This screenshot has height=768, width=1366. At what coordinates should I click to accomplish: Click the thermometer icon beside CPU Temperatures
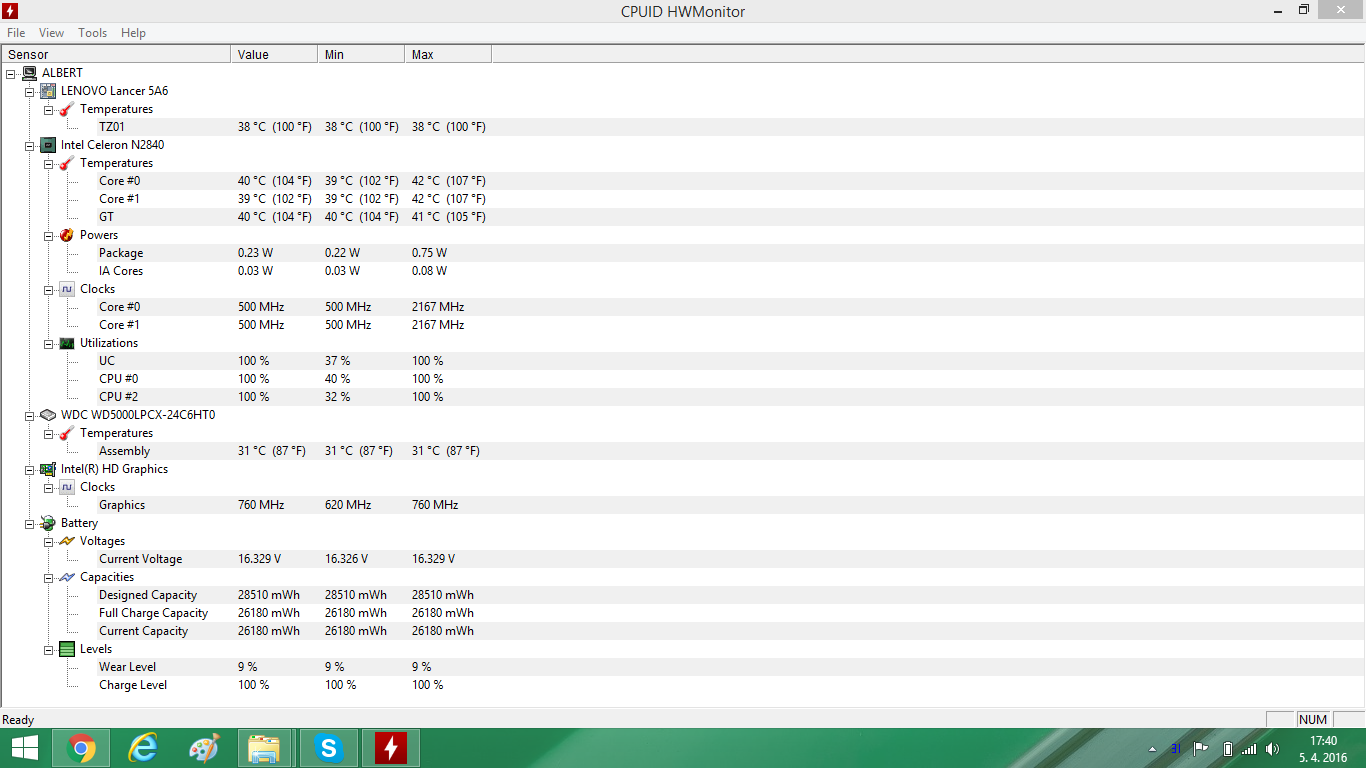(67, 163)
